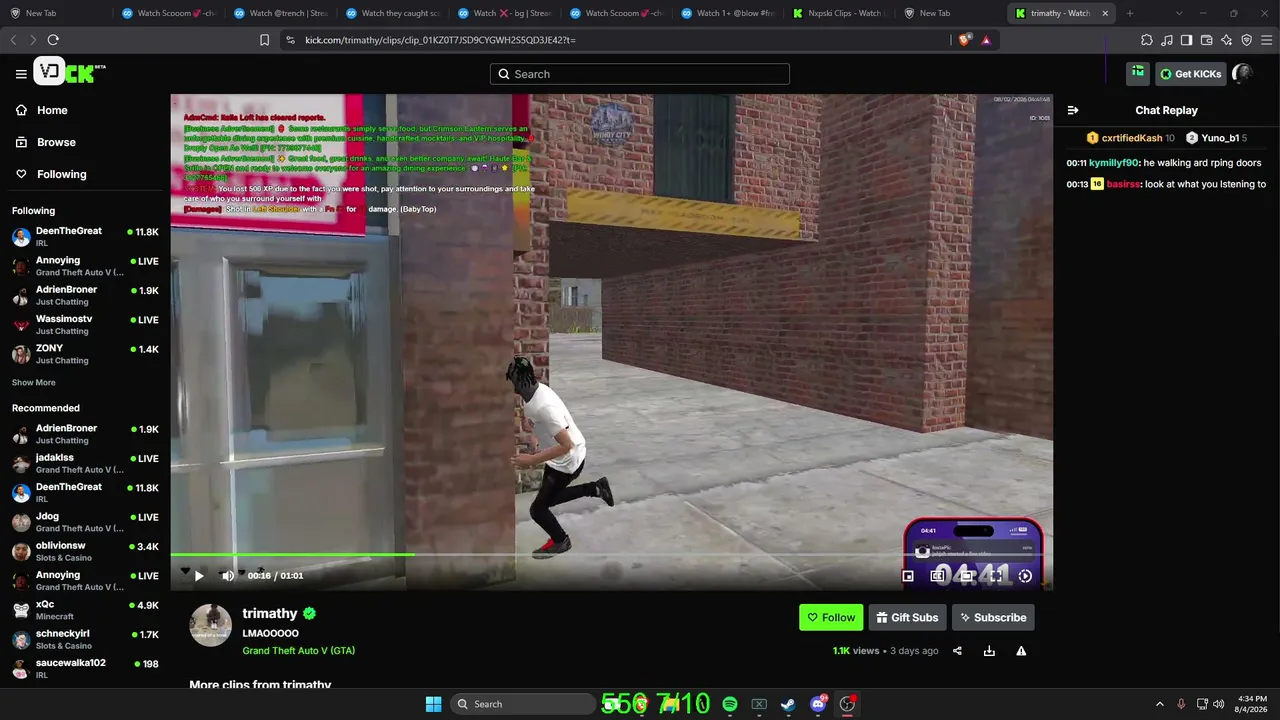1280x720 pixels.
Task: Open trimathy's channel name link
Action: tap(270, 614)
